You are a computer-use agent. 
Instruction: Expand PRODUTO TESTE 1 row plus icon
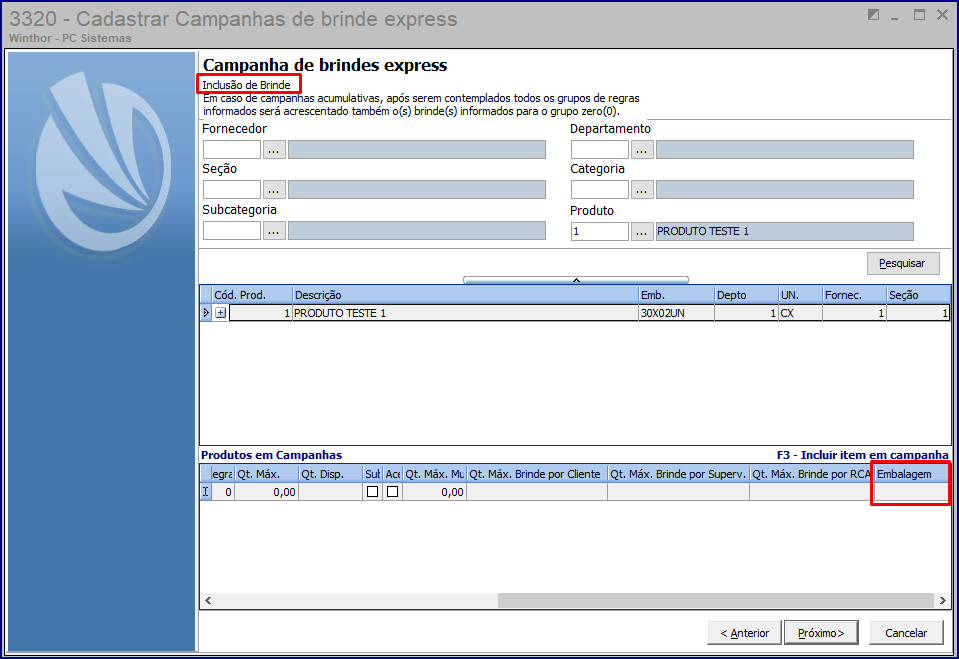click(x=221, y=313)
